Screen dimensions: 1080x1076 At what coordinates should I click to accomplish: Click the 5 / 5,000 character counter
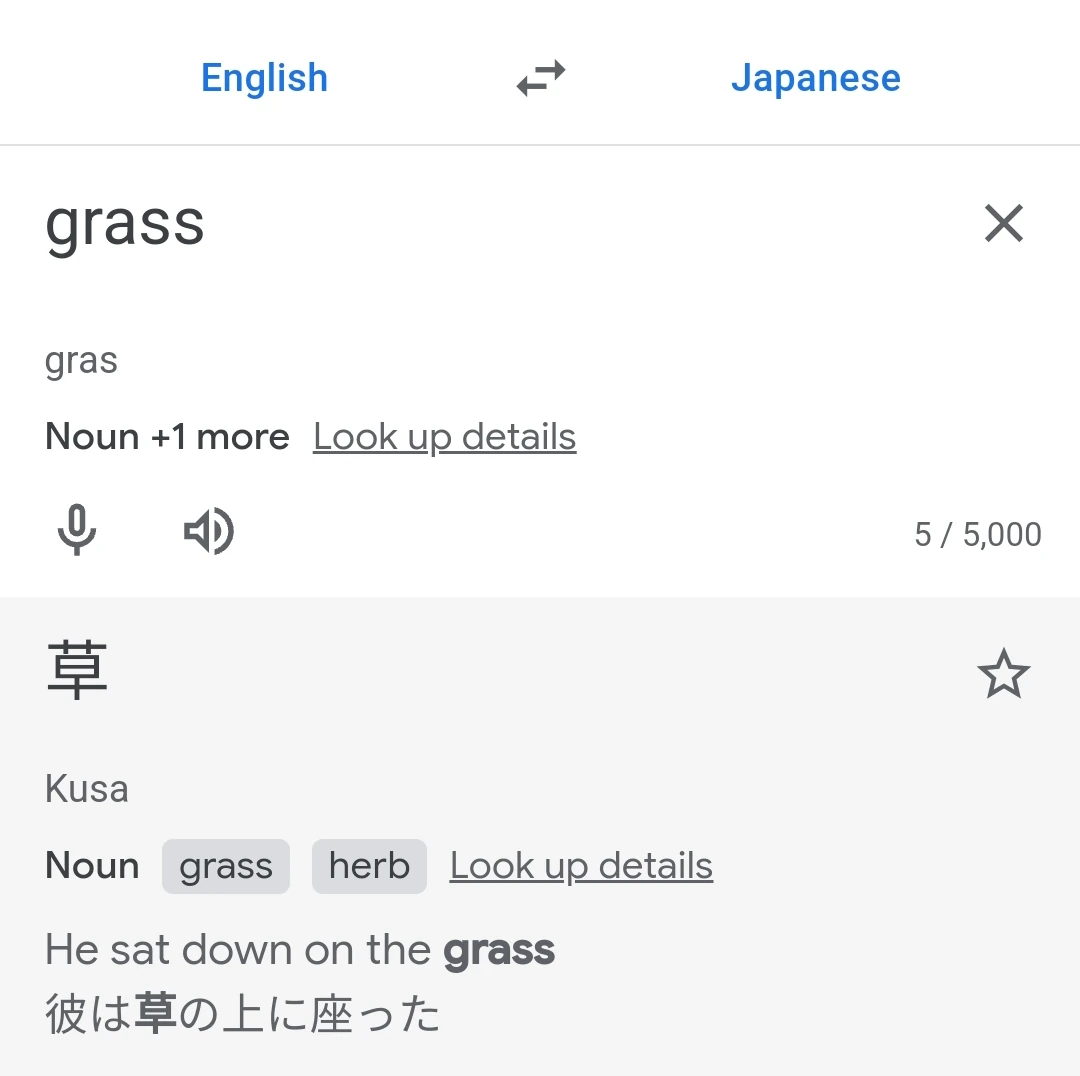tap(977, 534)
